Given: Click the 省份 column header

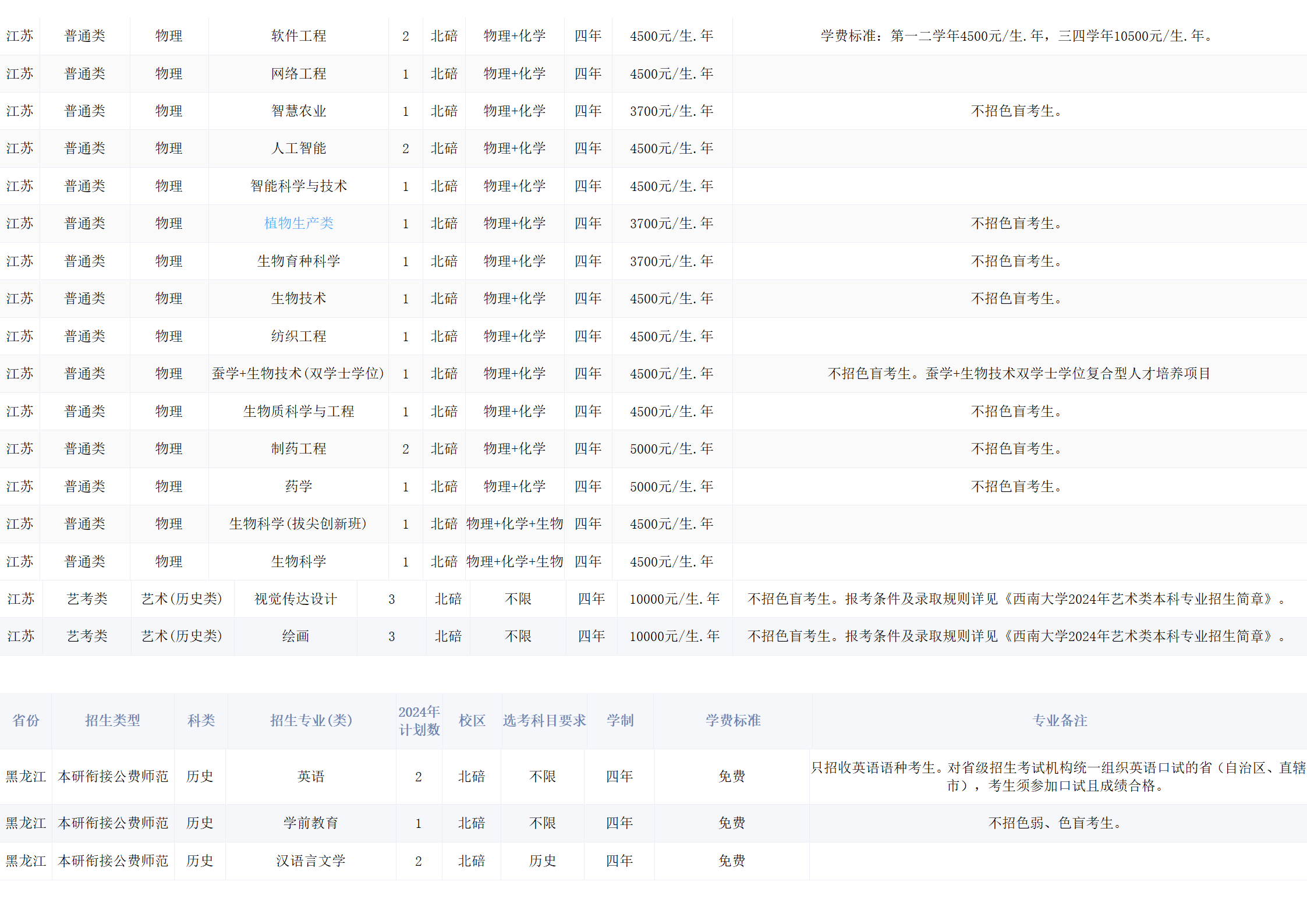Looking at the screenshot, I should tap(26, 721).
